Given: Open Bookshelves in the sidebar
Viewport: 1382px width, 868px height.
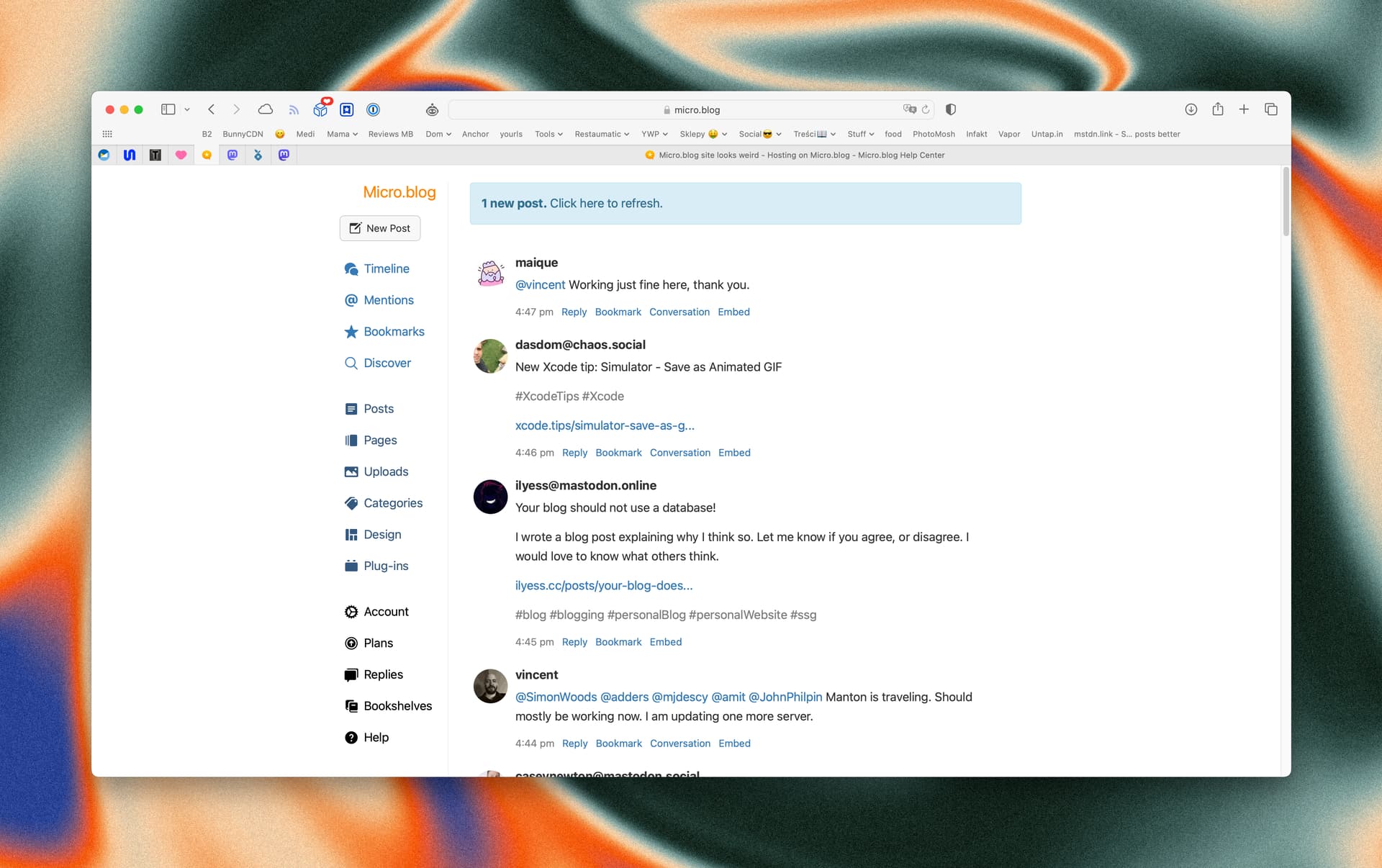Looking at the screenshot, I should click(x=389, y=706).
